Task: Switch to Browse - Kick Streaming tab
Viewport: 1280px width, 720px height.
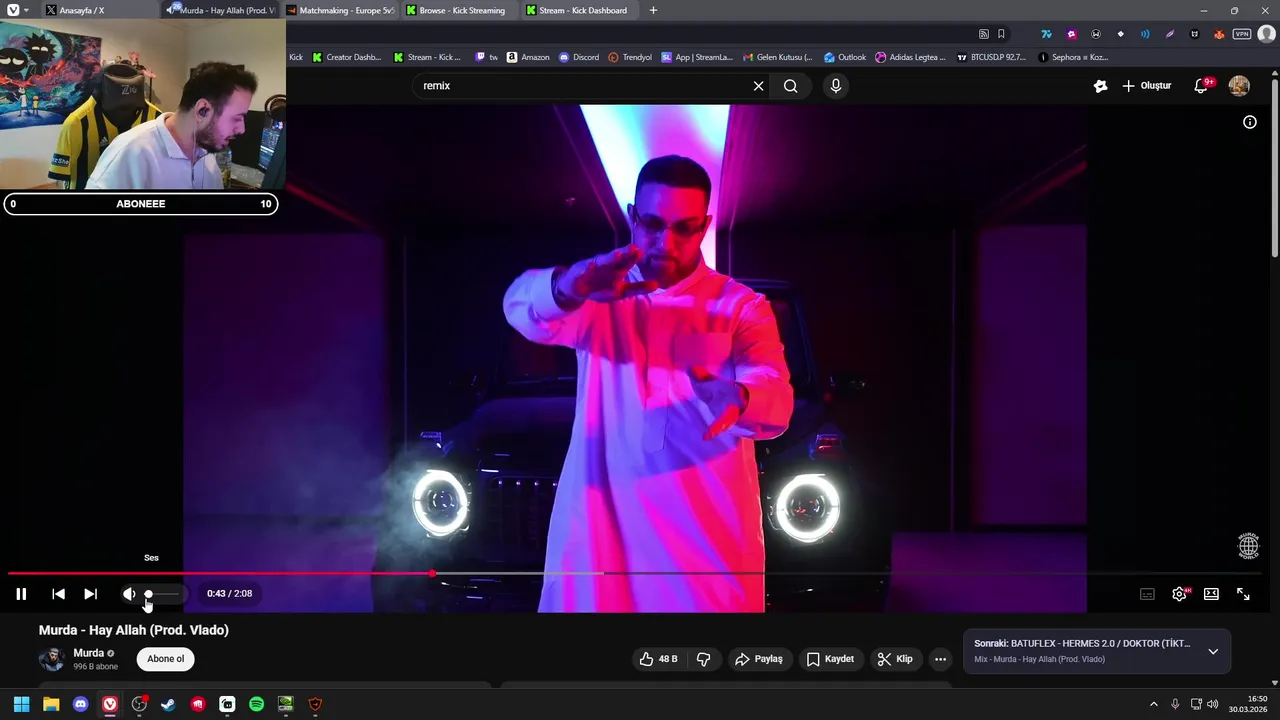Action: click(460, 10)
